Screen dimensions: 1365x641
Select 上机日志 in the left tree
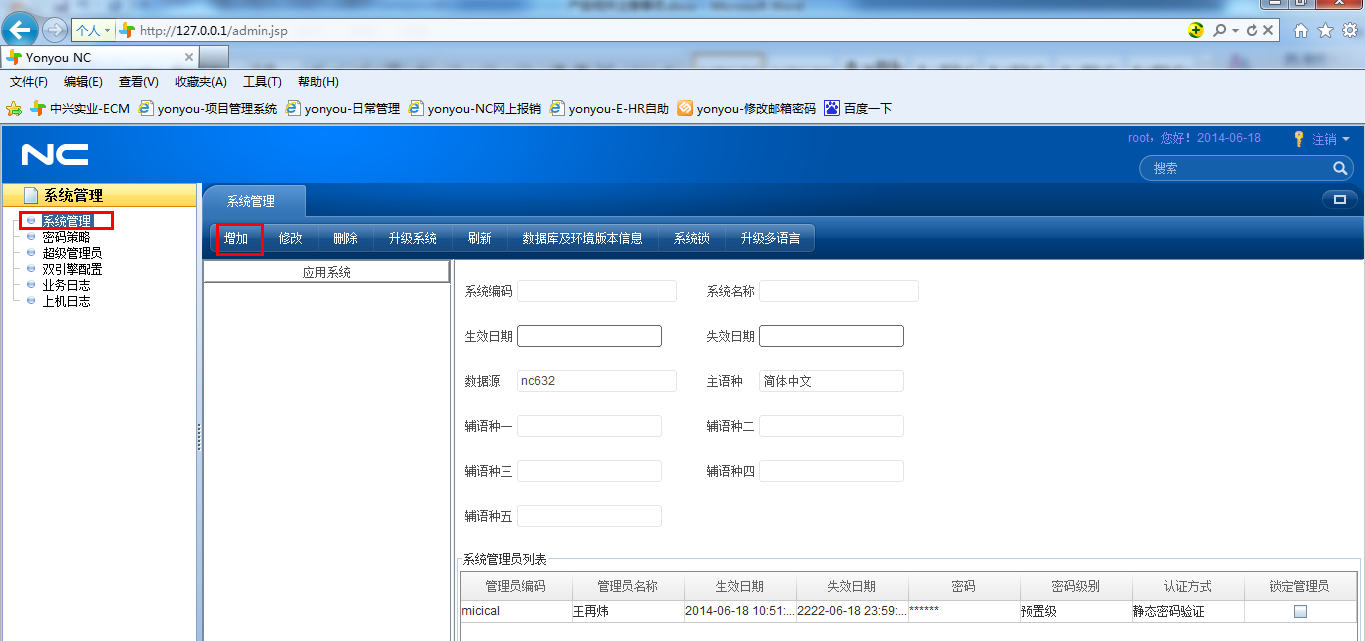(66, 301)
